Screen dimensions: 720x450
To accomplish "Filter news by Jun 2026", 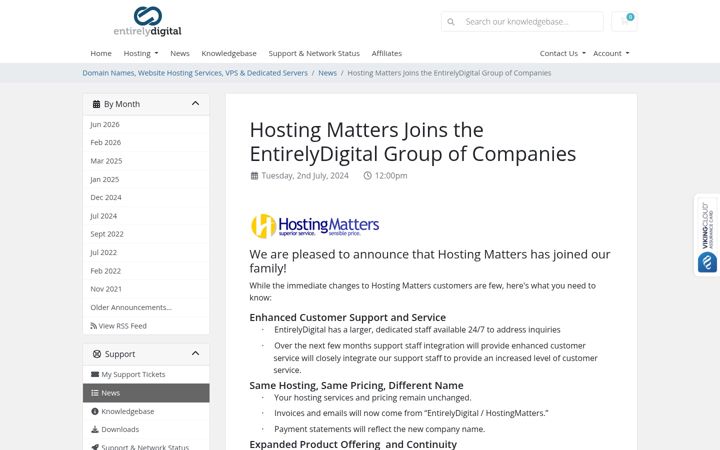I will pyautogui.click(x=146, y=124).
